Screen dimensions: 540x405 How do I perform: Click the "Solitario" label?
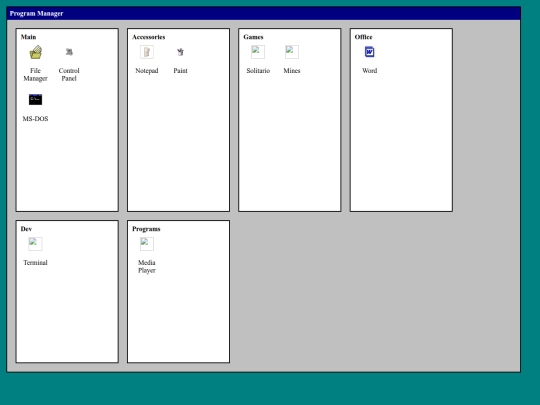[x=258, y=71]
